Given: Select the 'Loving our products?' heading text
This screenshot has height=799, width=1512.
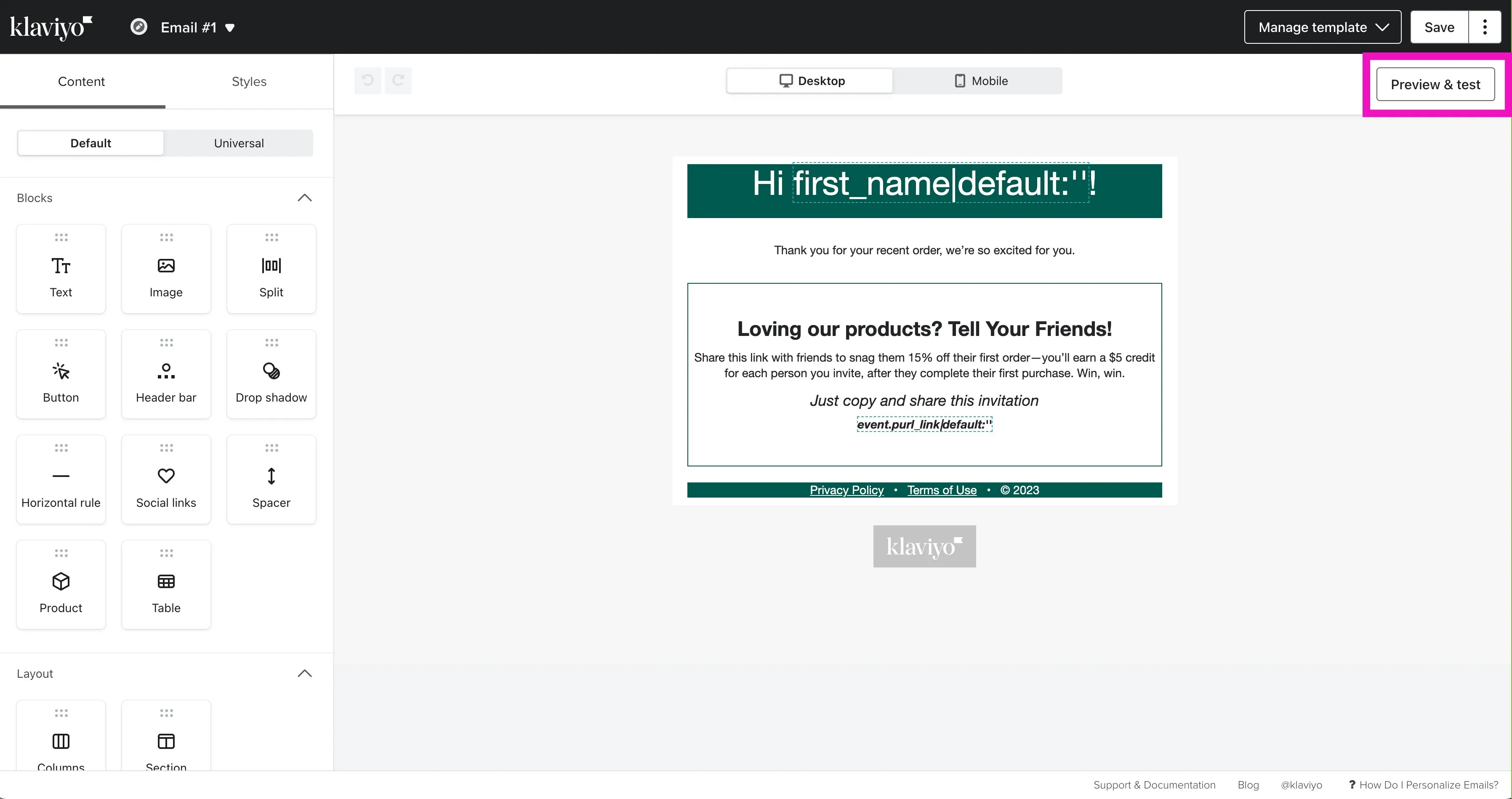Looking at the screenshot, I should 924,329.
